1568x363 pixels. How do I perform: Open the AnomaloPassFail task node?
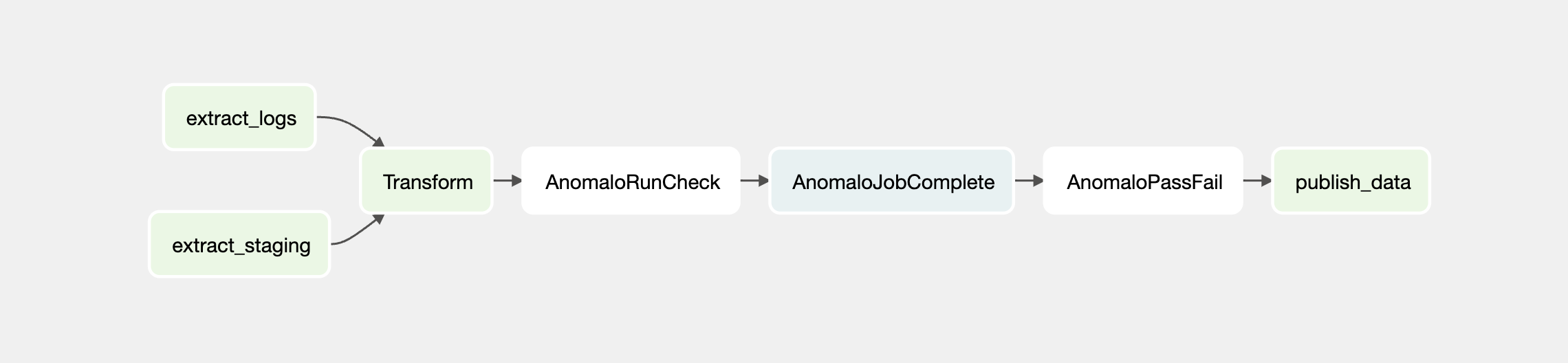[1143, 181]
